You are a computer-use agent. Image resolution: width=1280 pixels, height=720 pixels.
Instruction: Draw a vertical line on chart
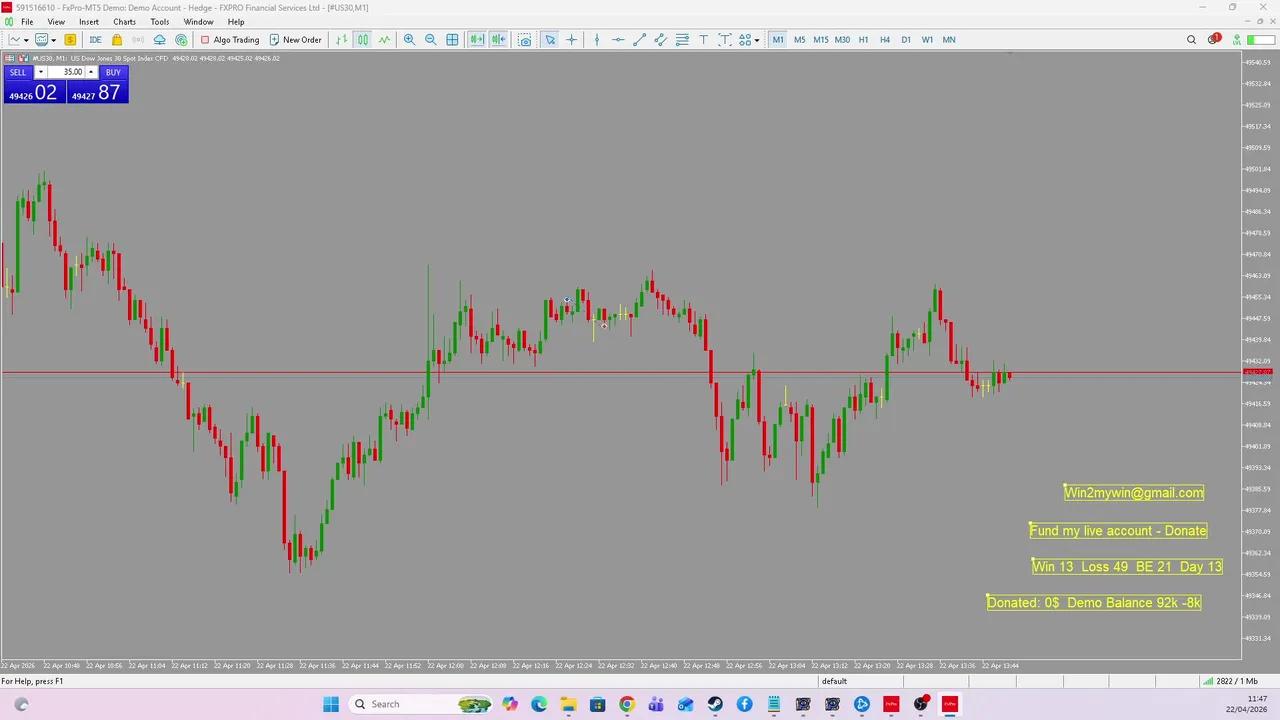(x=597, y=40)
